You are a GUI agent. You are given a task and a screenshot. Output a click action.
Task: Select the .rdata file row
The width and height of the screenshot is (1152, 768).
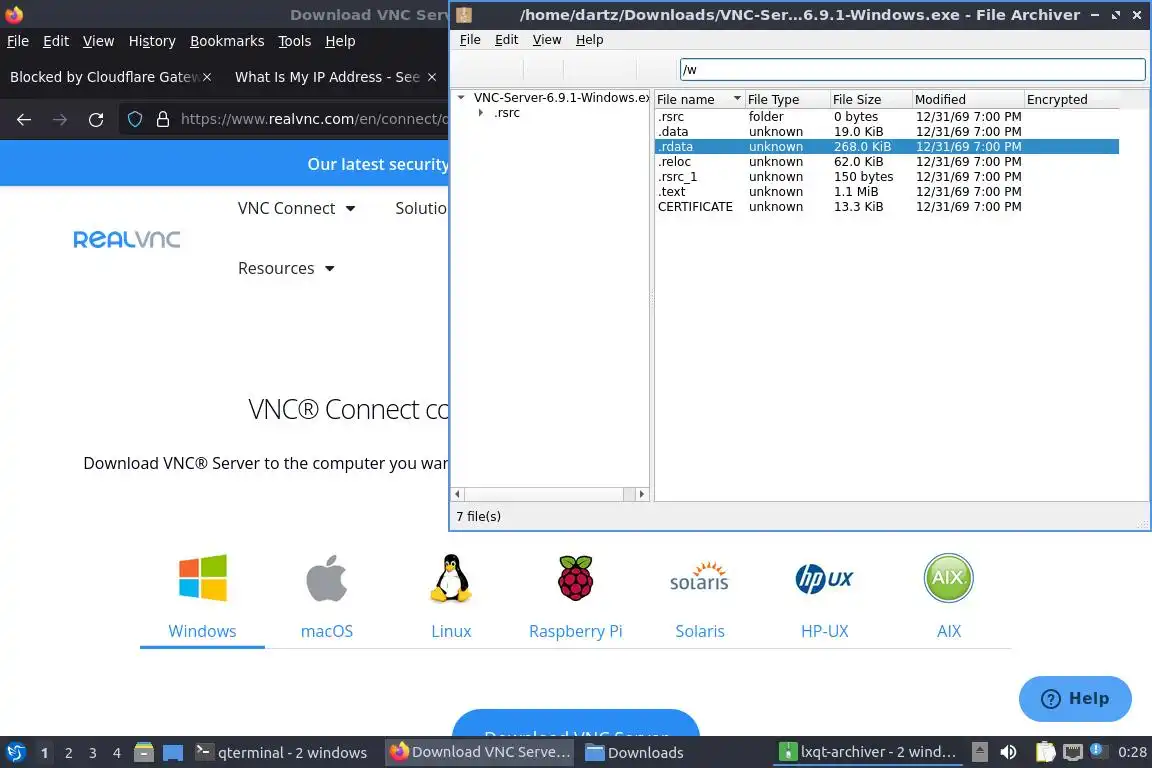(x=887, y=146)
